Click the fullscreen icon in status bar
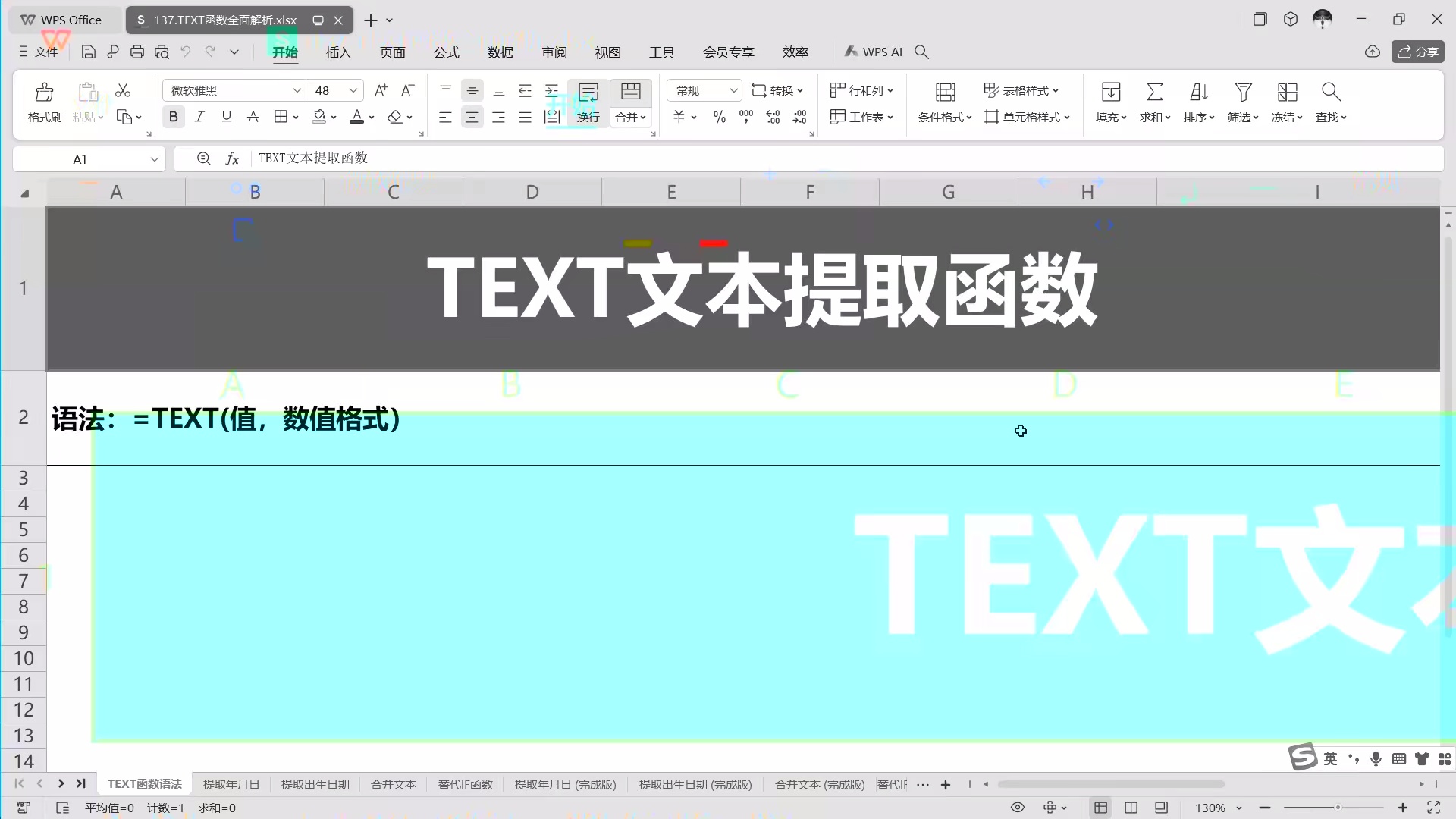The height and width of the screenshot is (819, 1456). (x=1434, y=808)
